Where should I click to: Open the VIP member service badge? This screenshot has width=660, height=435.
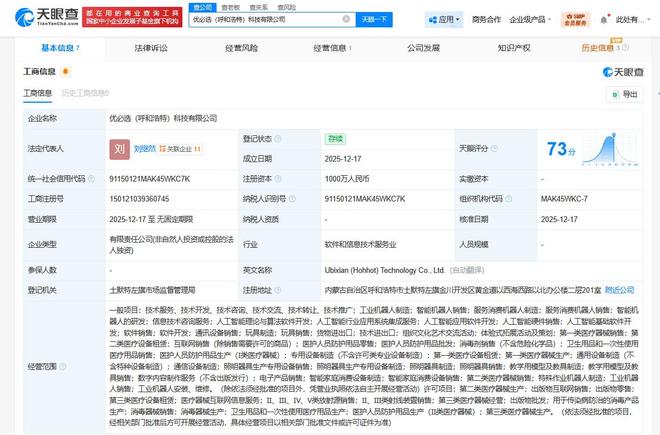click(575, 19)
